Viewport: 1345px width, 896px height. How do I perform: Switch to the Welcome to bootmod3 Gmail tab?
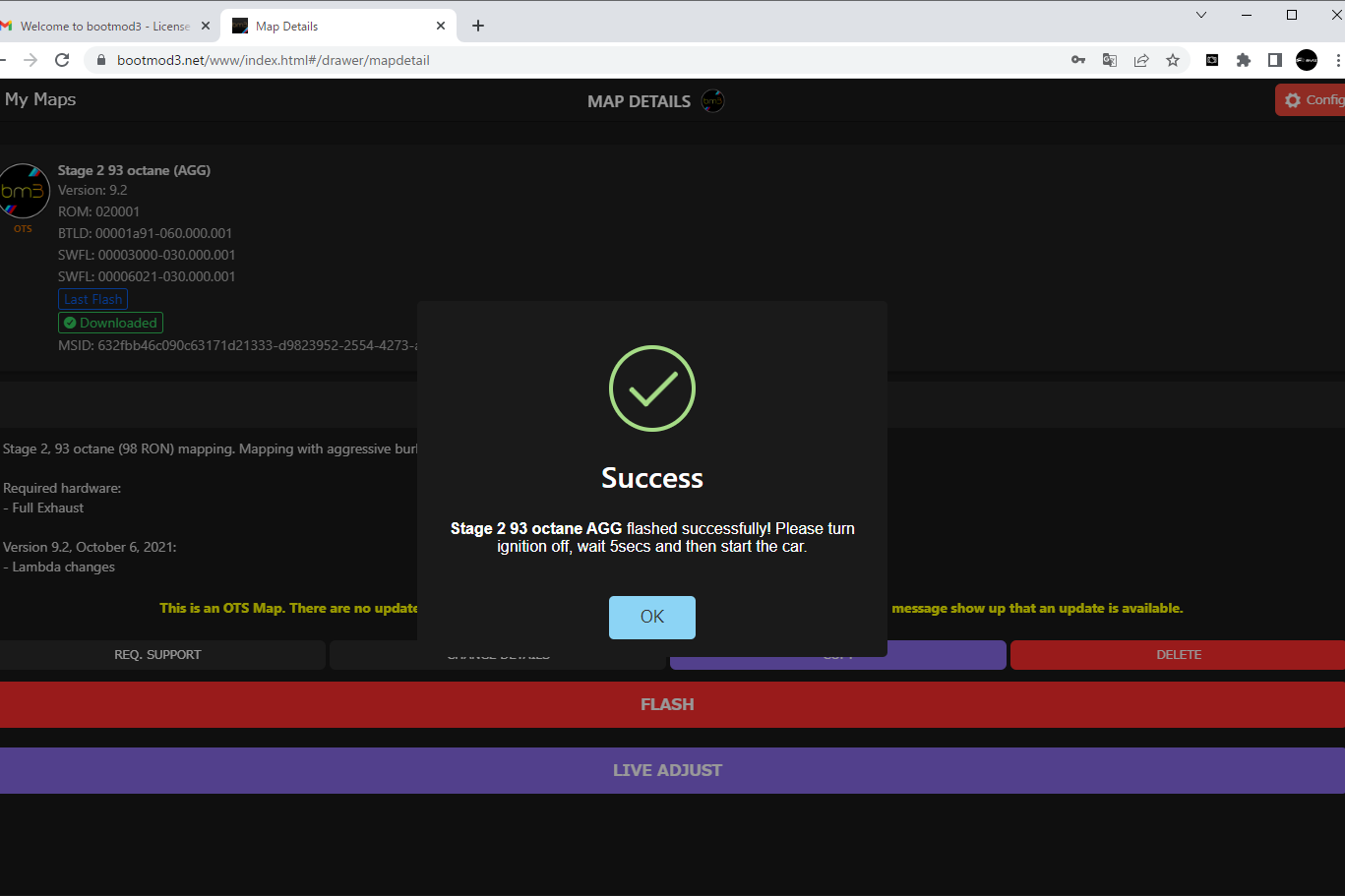click(x=104, y=27)
